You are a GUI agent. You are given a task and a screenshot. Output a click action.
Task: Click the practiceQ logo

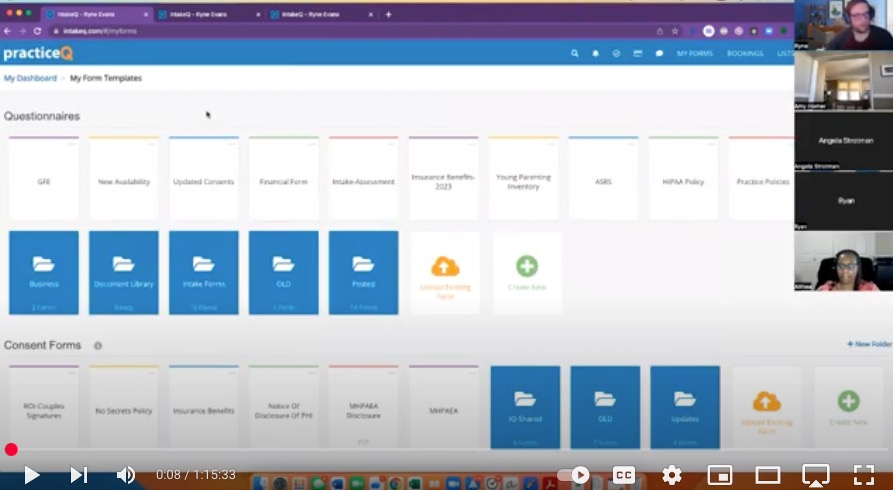click(38, 53)
